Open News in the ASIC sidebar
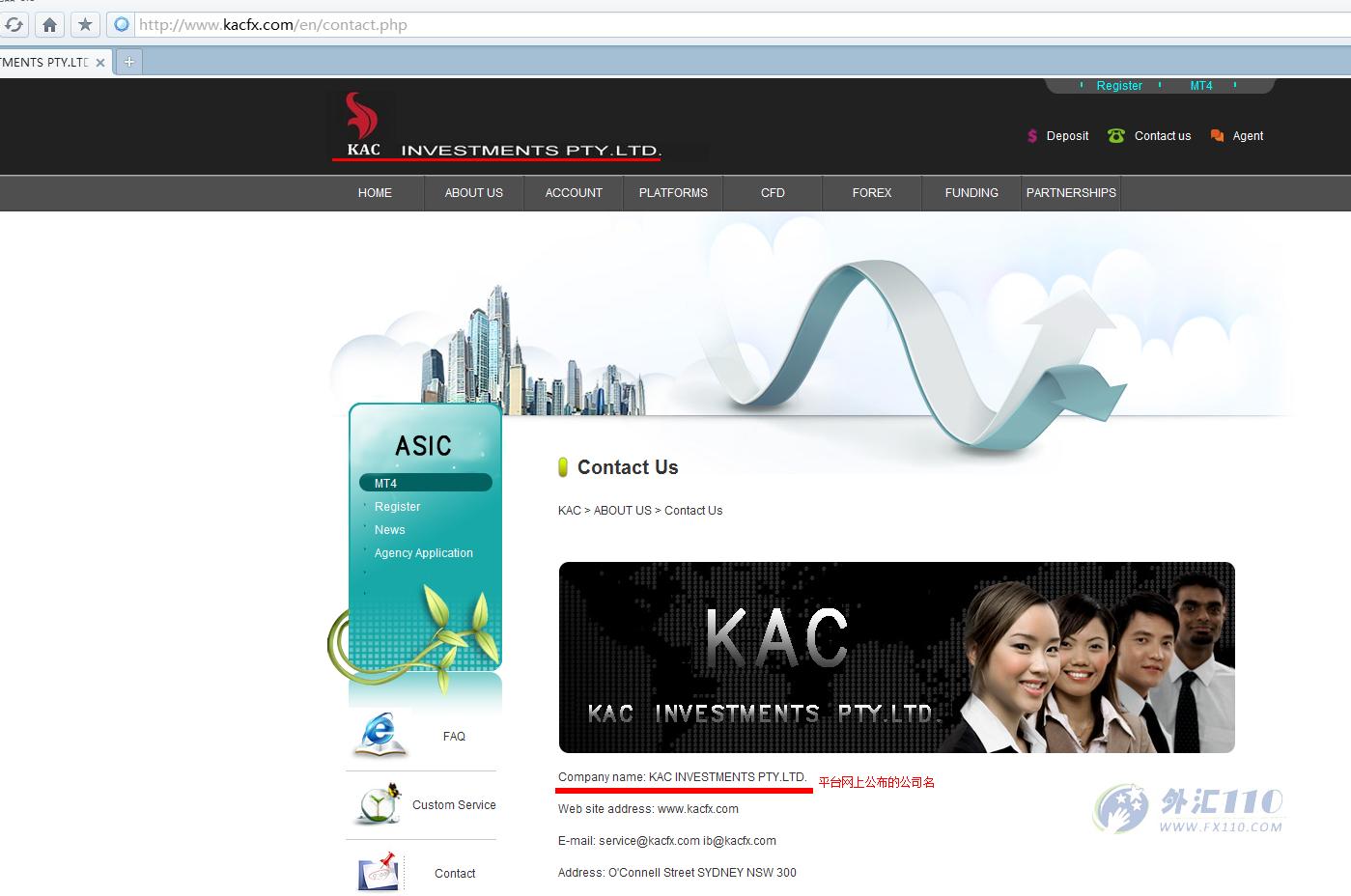 [x=390, y=530]
